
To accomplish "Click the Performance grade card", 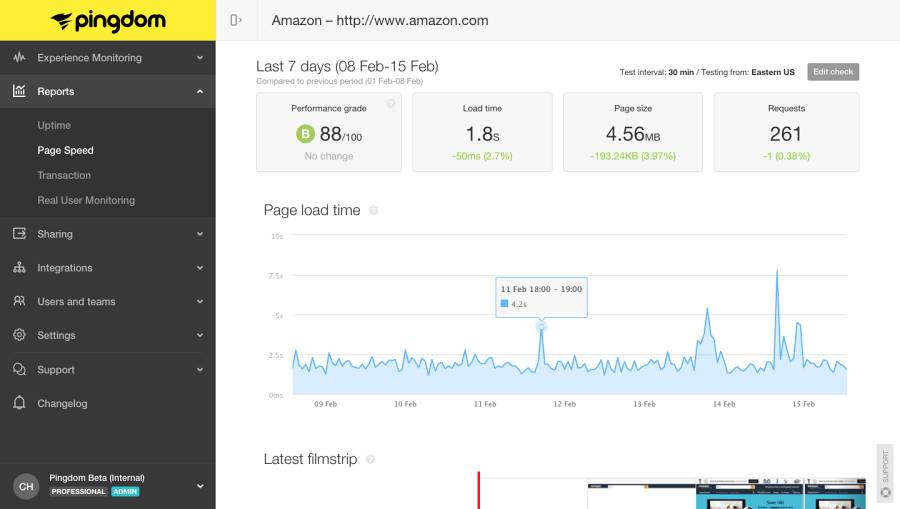I will (x=329, y=132).
